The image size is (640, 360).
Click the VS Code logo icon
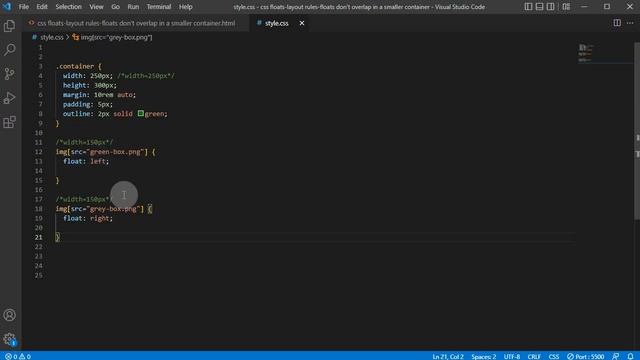point(7,7)
